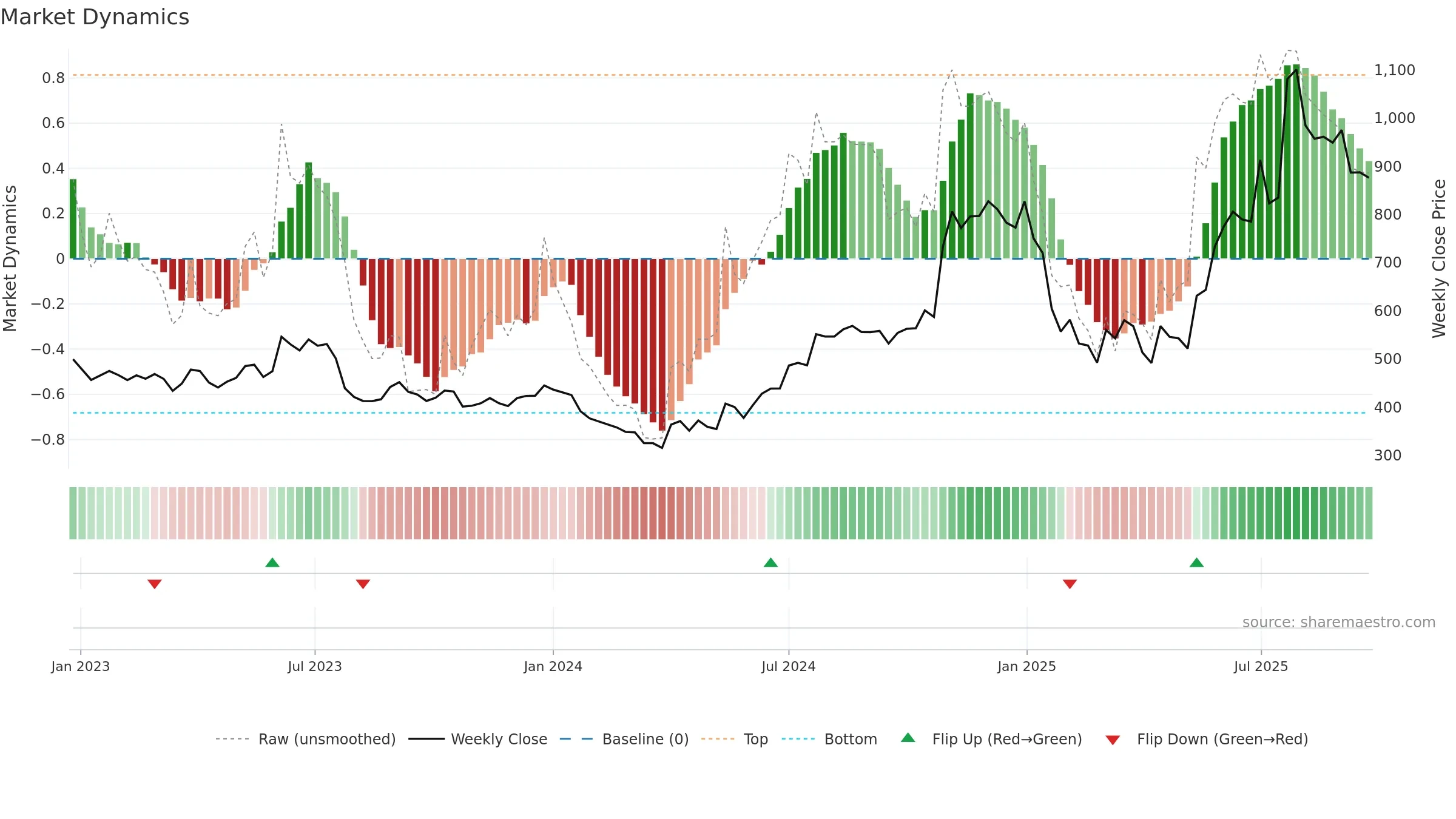Image resolution: width=1456 pixels, height=819 pixels.
Task: Click the 1,000 right axis price label
Action: click(1395, 118)
